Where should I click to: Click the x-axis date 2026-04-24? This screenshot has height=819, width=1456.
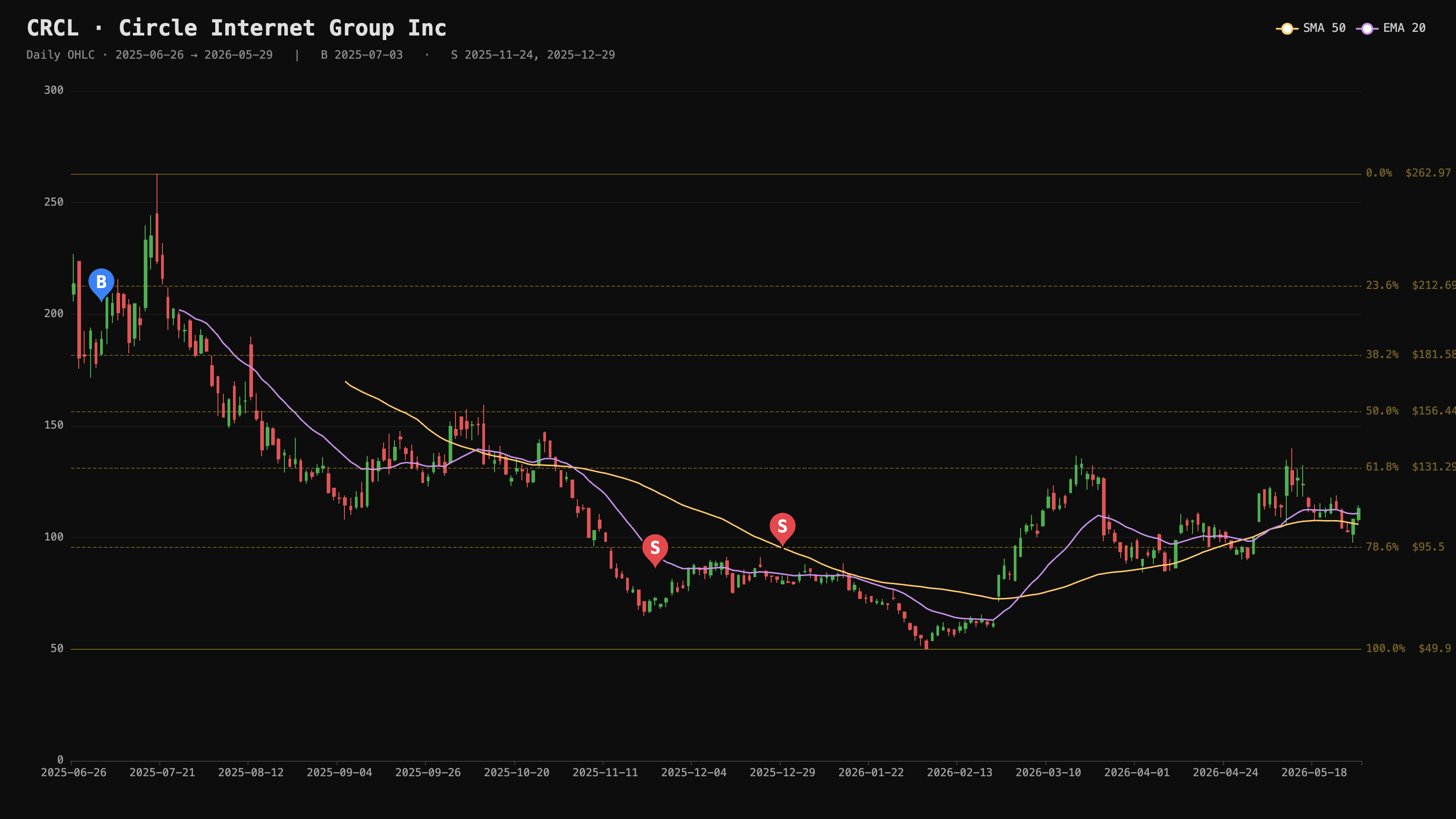[1226, 773]
